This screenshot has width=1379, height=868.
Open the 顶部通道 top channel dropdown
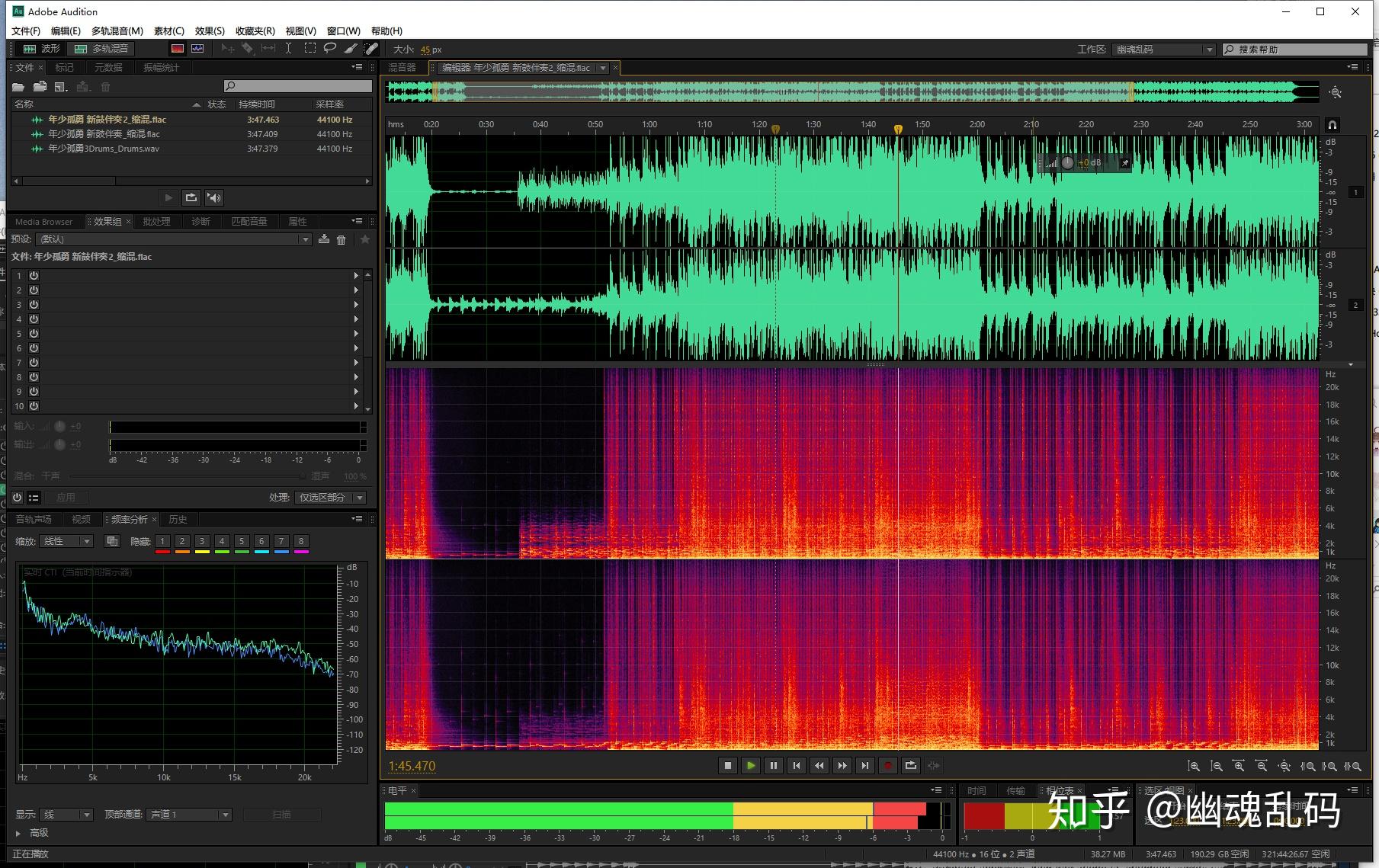(189, 815)
